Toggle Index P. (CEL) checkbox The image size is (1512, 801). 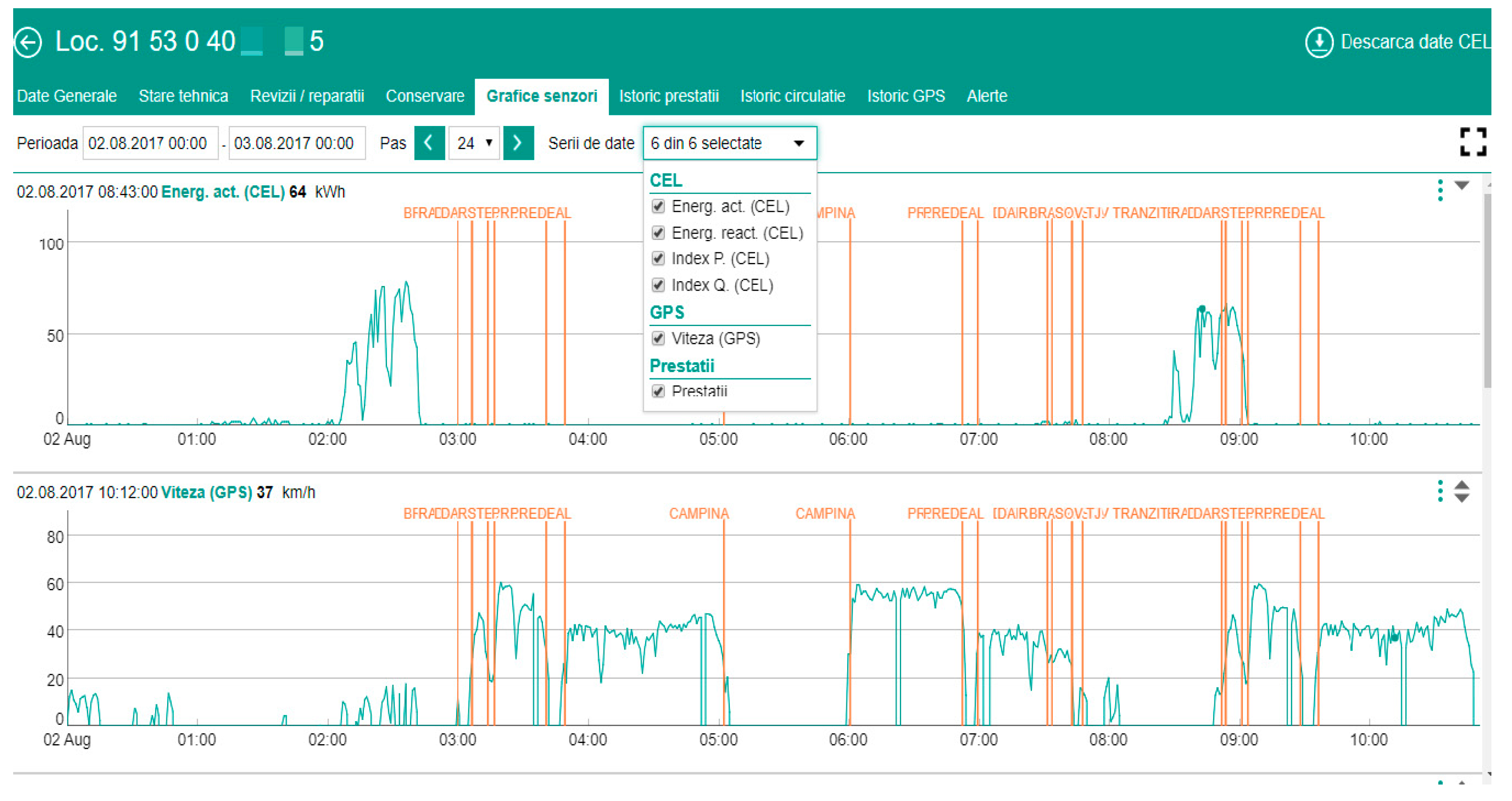pyautogui.click(x=658, y=259)
